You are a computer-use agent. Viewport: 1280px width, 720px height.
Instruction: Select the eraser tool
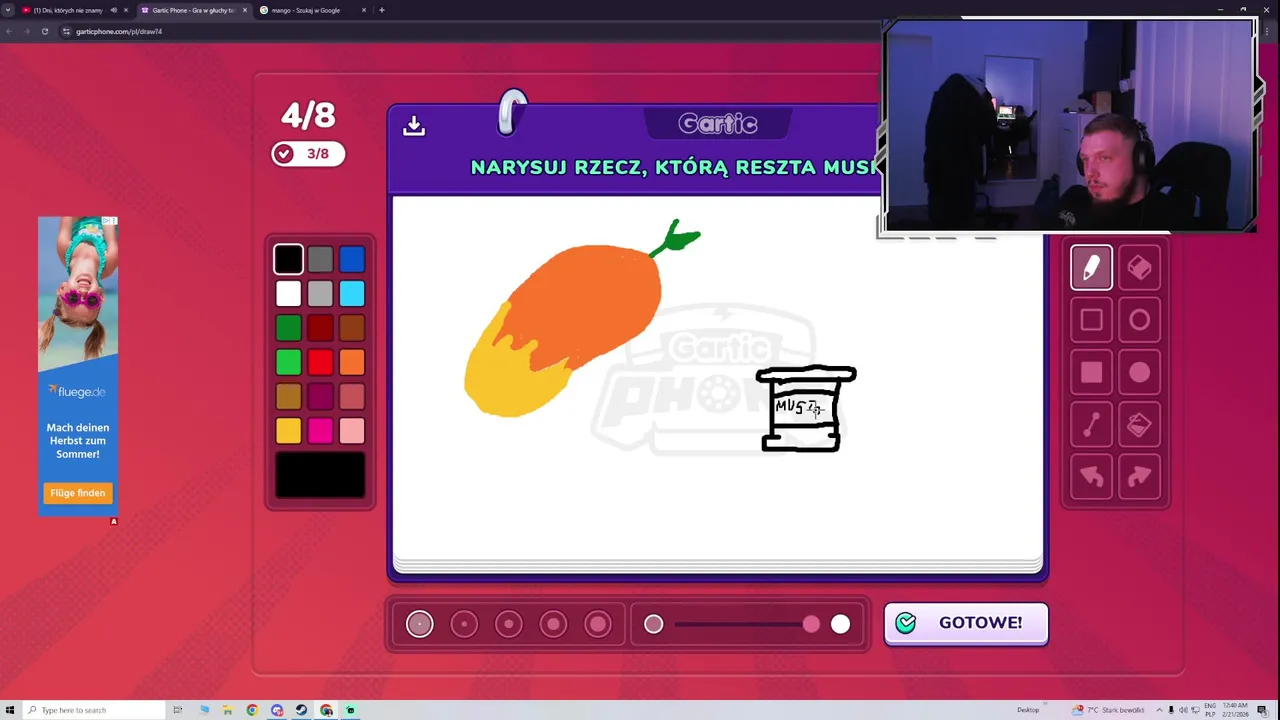[x=1139, y=268]
